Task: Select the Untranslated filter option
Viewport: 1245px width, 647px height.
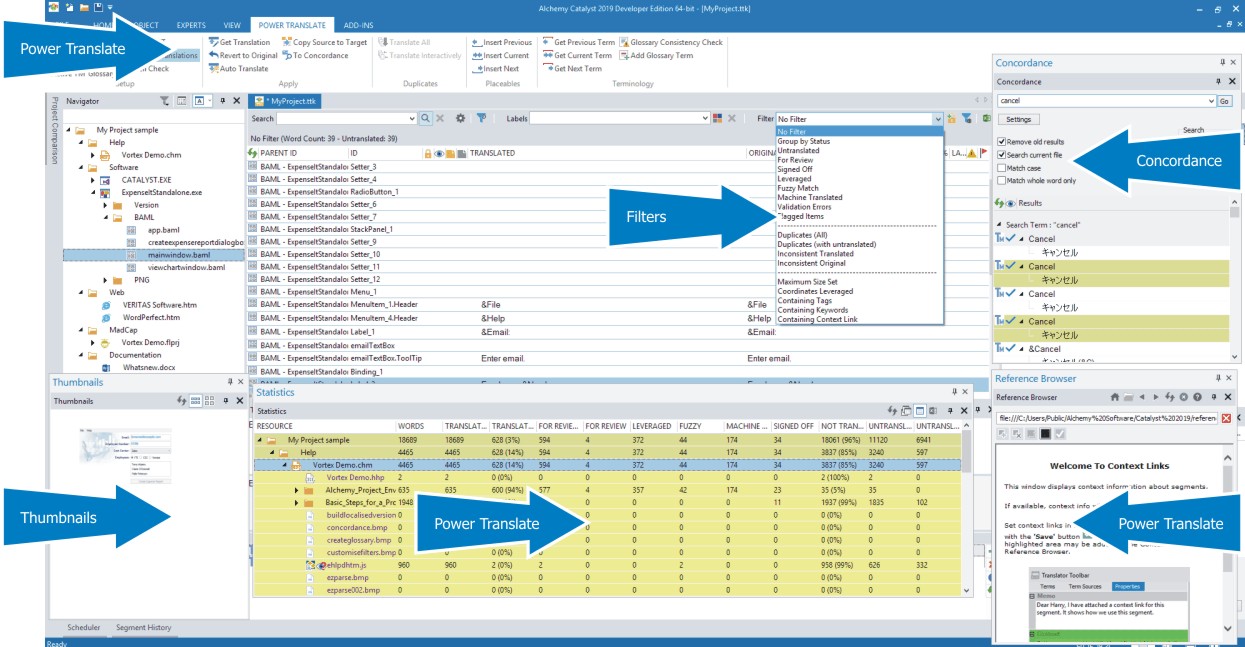Action: pos(798,151)
